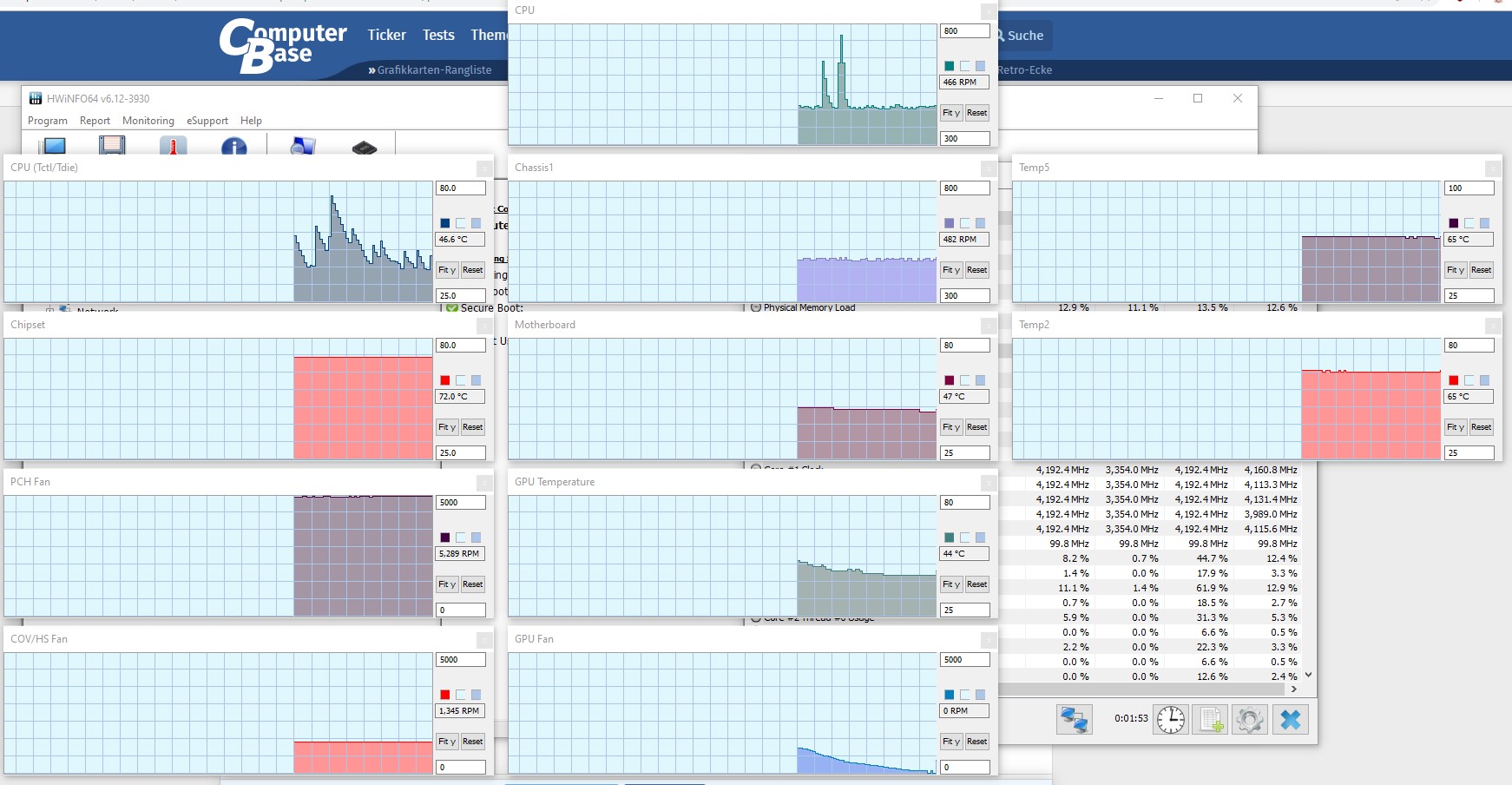This screenshot has height=785, width=1512.
Task: Open the Retro-Ecke link
Action: (x=1025, y=69)
